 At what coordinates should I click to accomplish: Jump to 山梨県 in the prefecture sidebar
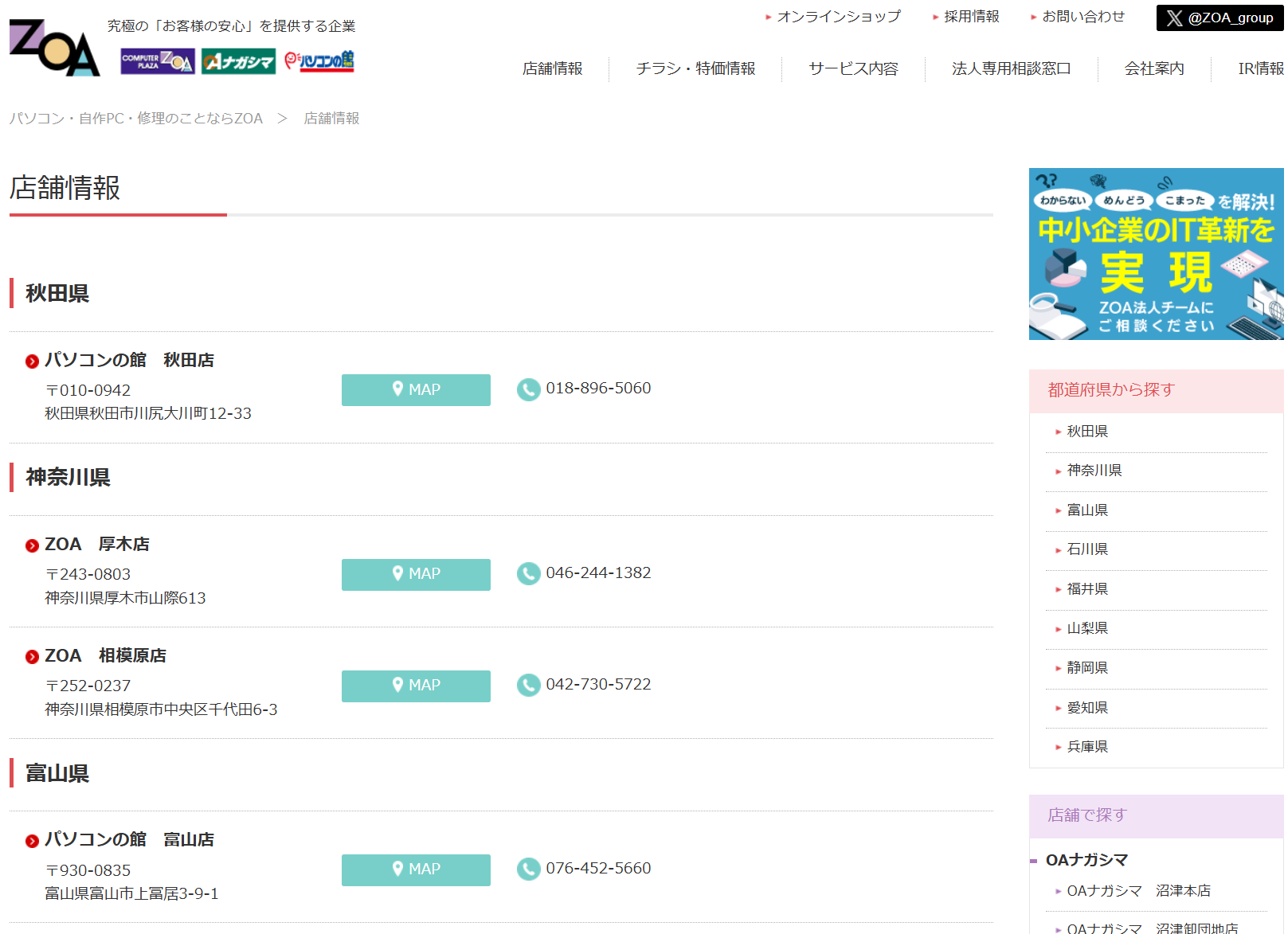[1087, 628]
